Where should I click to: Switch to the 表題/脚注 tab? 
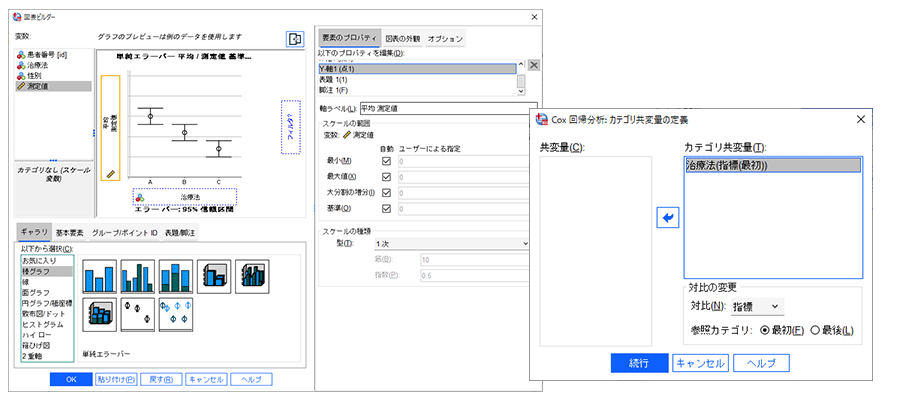pos(180,233)
